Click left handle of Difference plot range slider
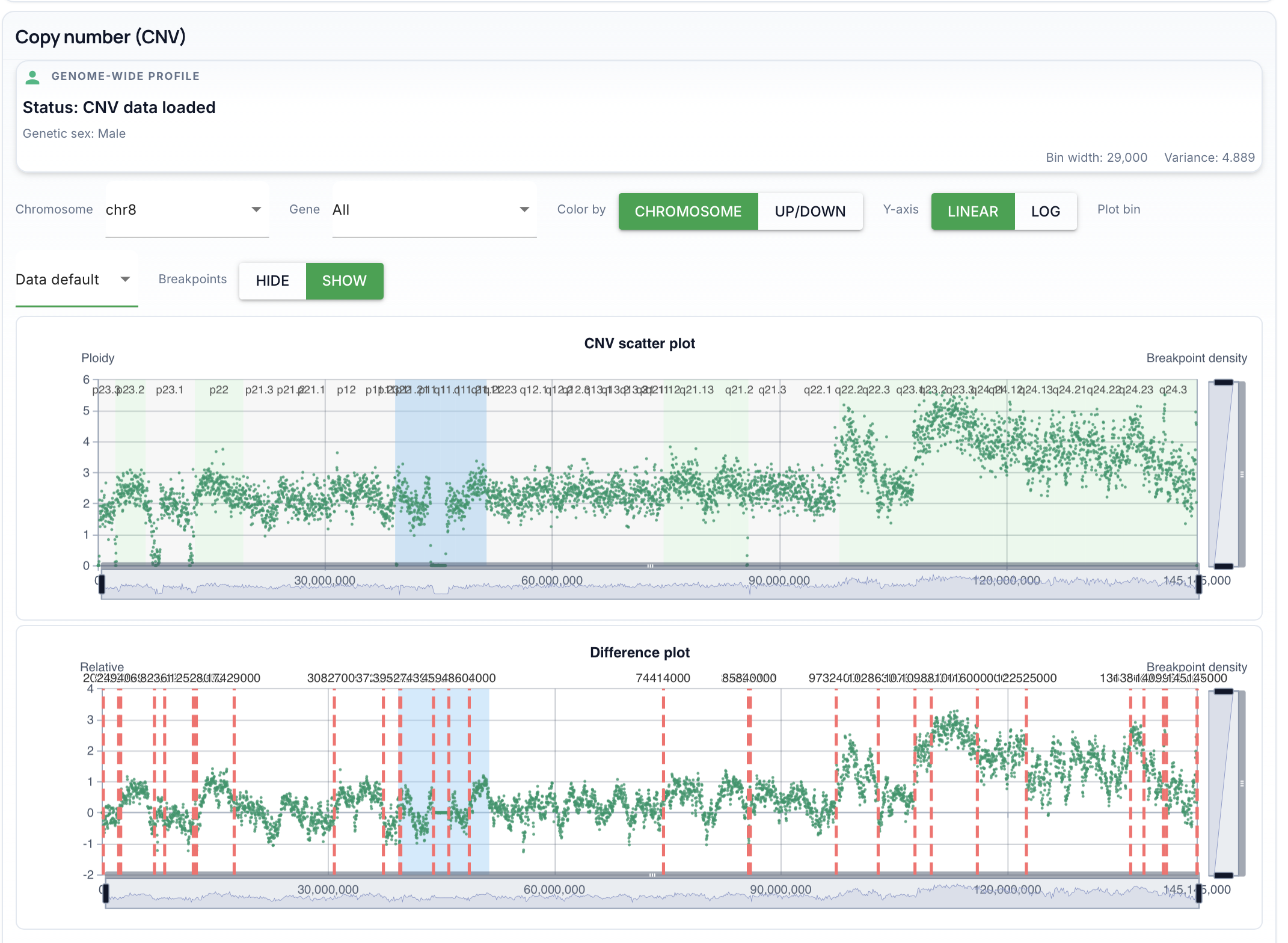Image resolution: width=1288 pixels, height=943 pixels. point(106,892)
